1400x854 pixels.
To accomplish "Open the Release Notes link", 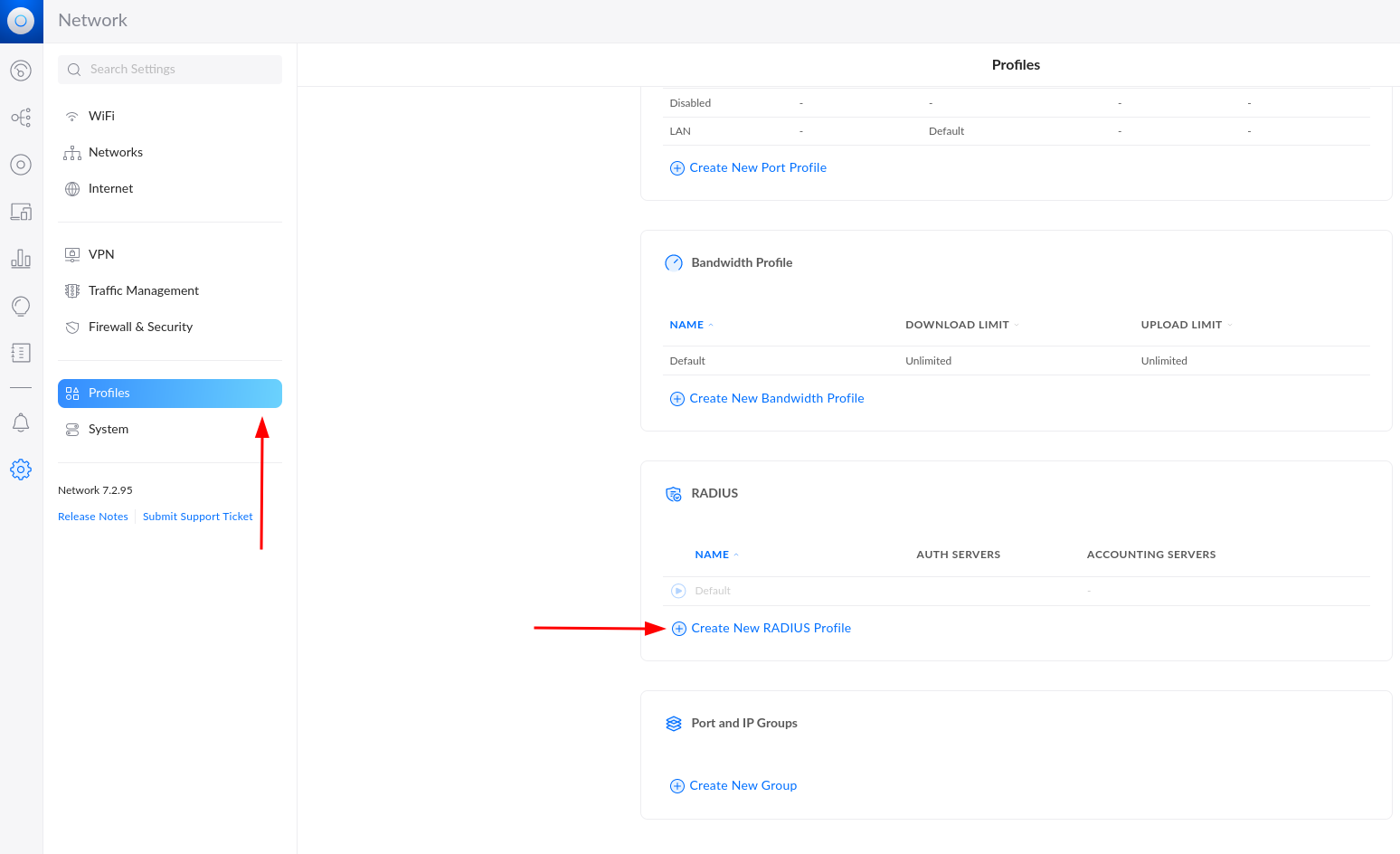I will (x=93, y=517).
